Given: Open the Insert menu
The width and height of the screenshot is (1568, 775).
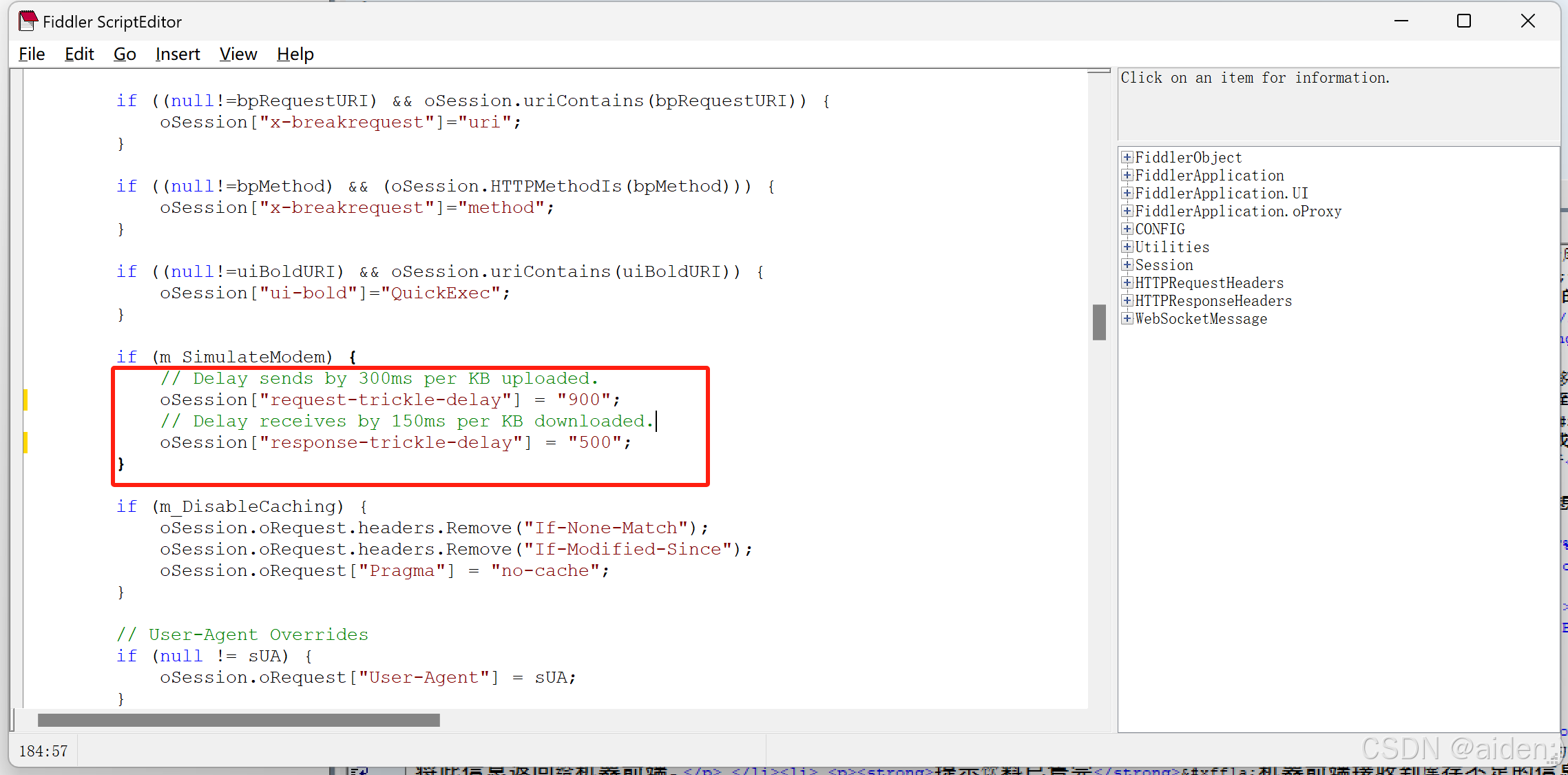Looking at the screenshot, I should coord(178,54).
